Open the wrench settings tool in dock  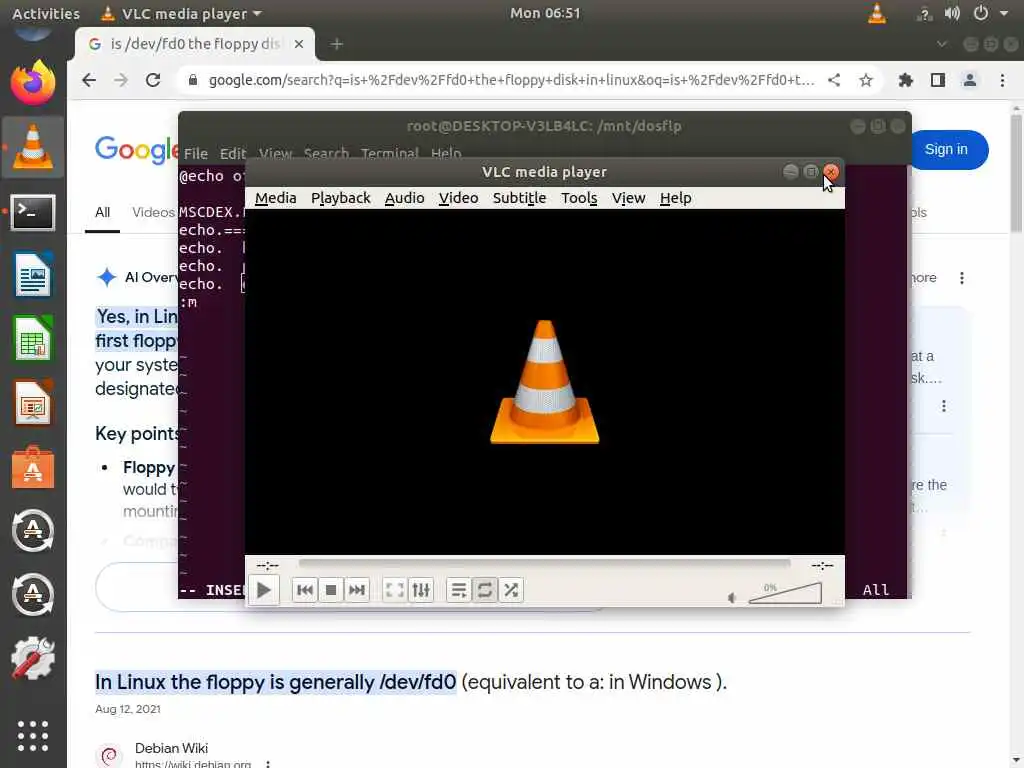pos(33,658)
